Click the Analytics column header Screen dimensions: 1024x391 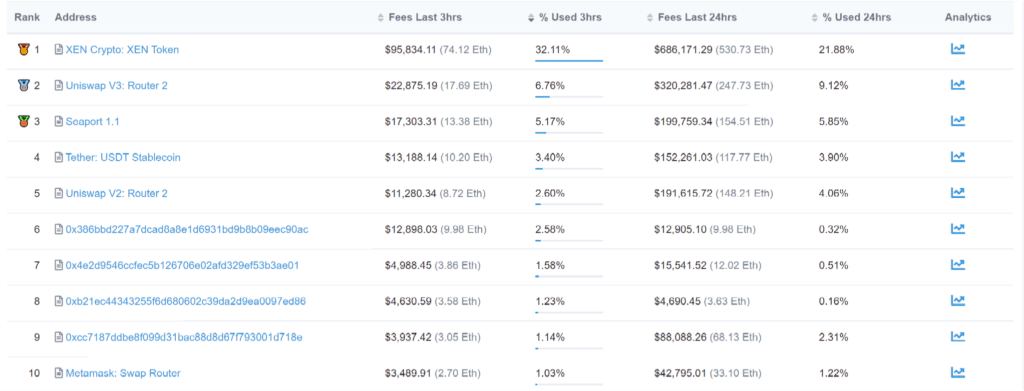click(x=968, y=18)
